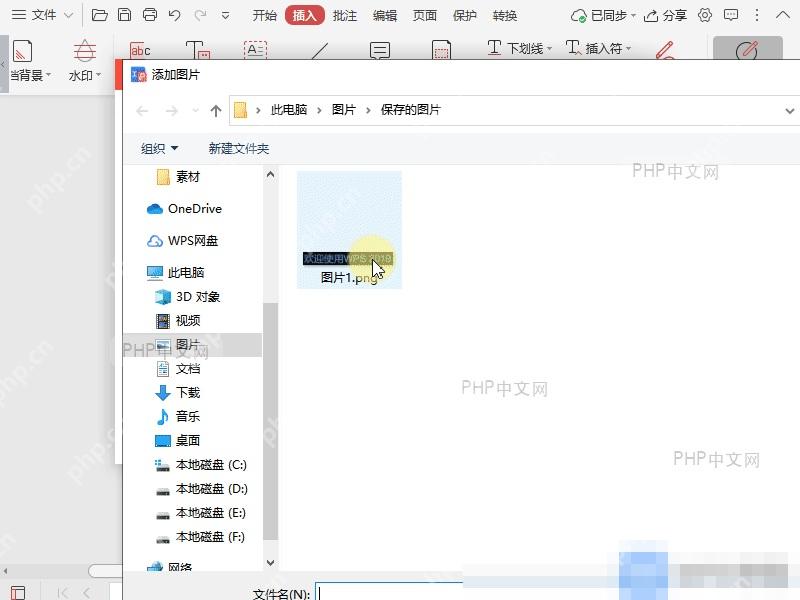
Task: Click the redo arrow icon
Action: [x=200, y=15]
